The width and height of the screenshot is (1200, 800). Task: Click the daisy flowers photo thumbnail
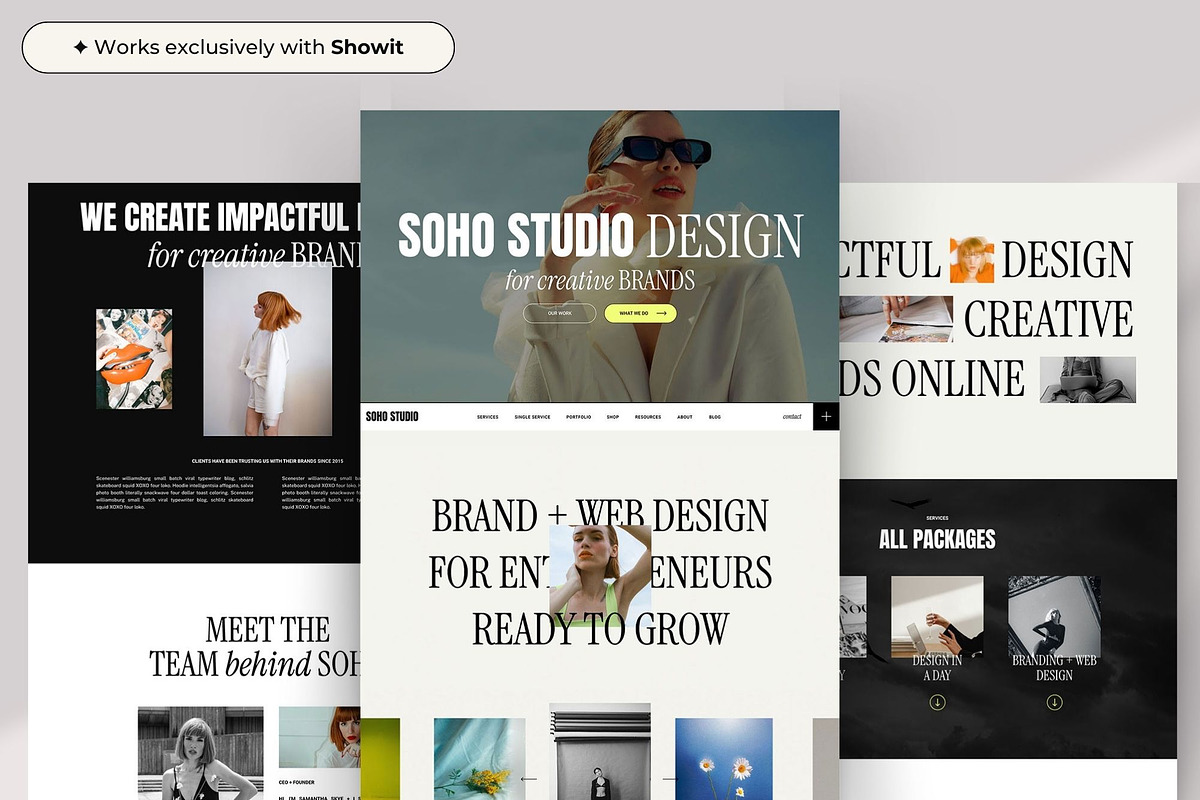pos(723,759)
